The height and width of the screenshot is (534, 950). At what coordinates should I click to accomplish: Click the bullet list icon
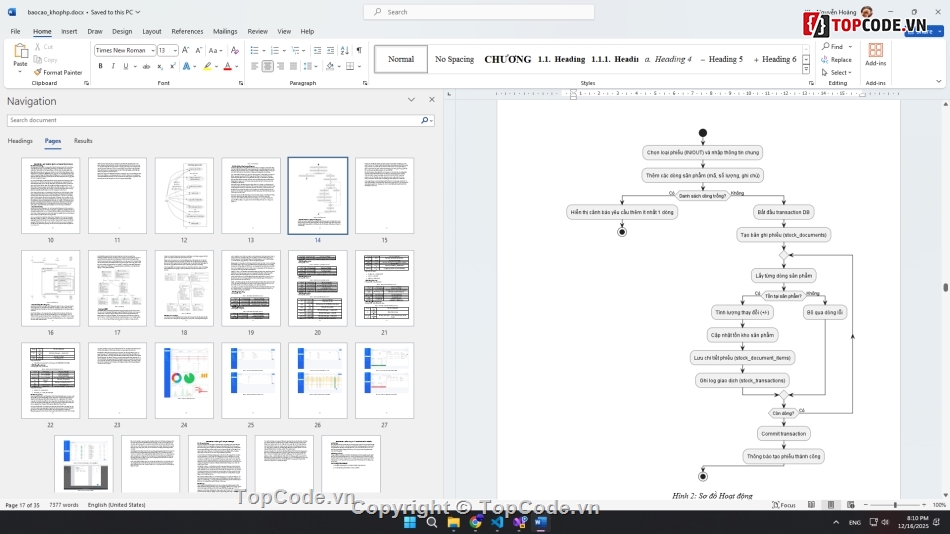pyautogui.click(x=255, y=50)
